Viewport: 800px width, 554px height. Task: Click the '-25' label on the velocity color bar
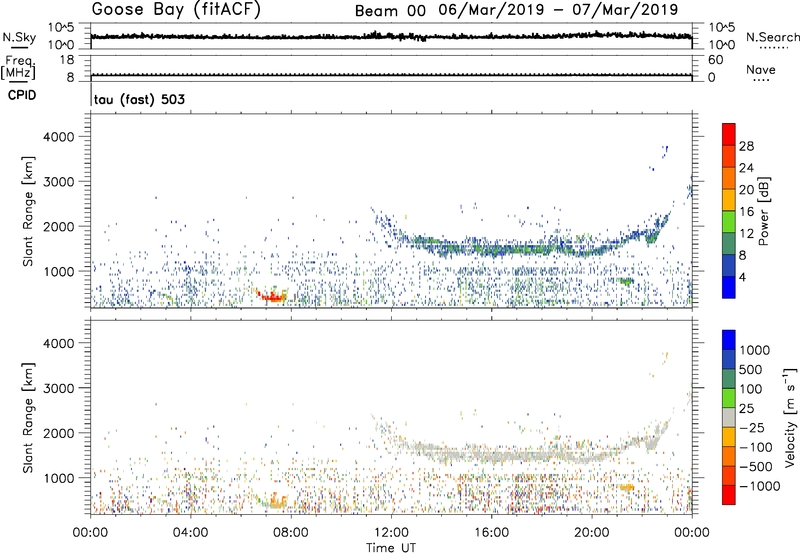click(751, 427)
